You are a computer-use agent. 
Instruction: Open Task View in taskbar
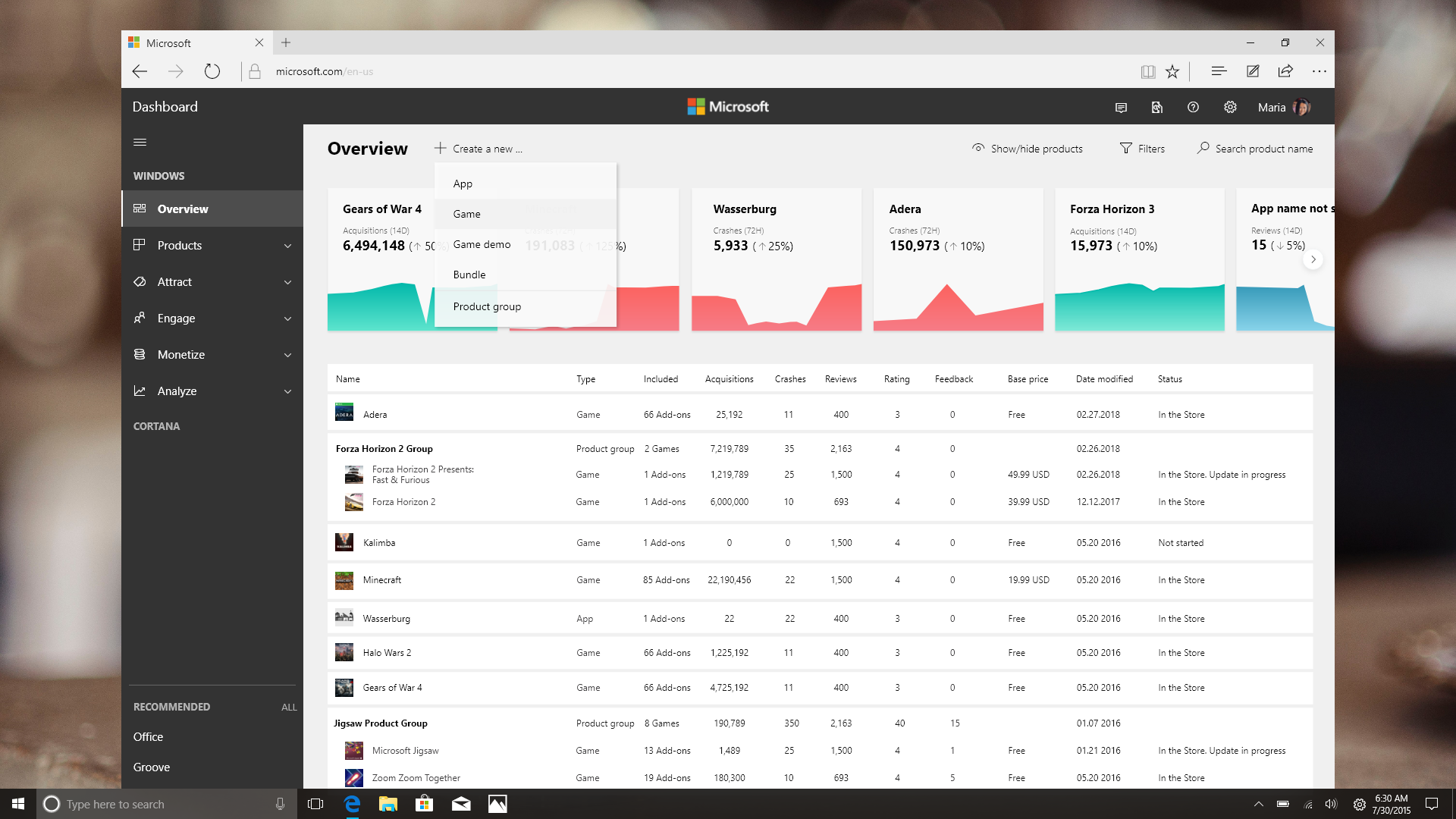[315, 804]
